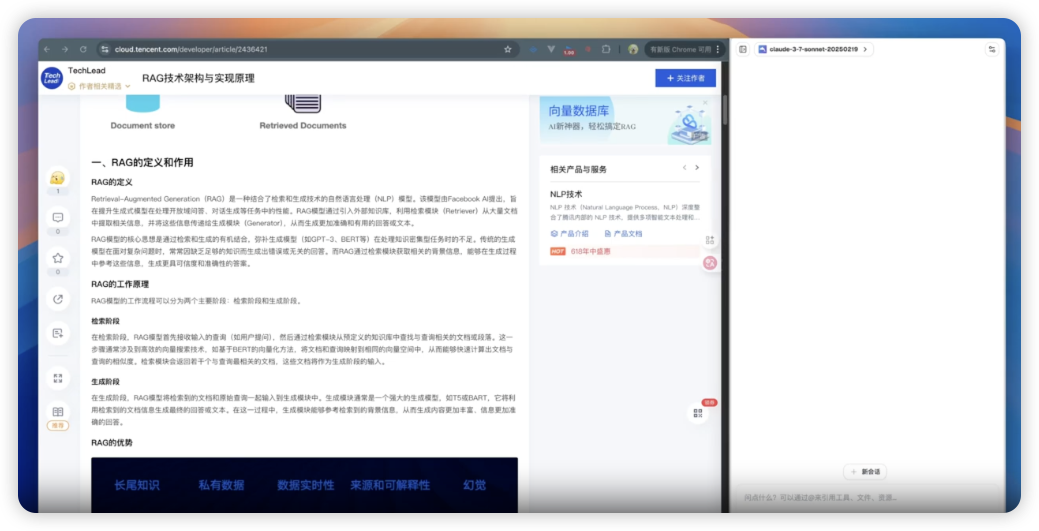Click 'Document store' diagram label
Viewport: 1039px width, 531px height.
[142, 125]
